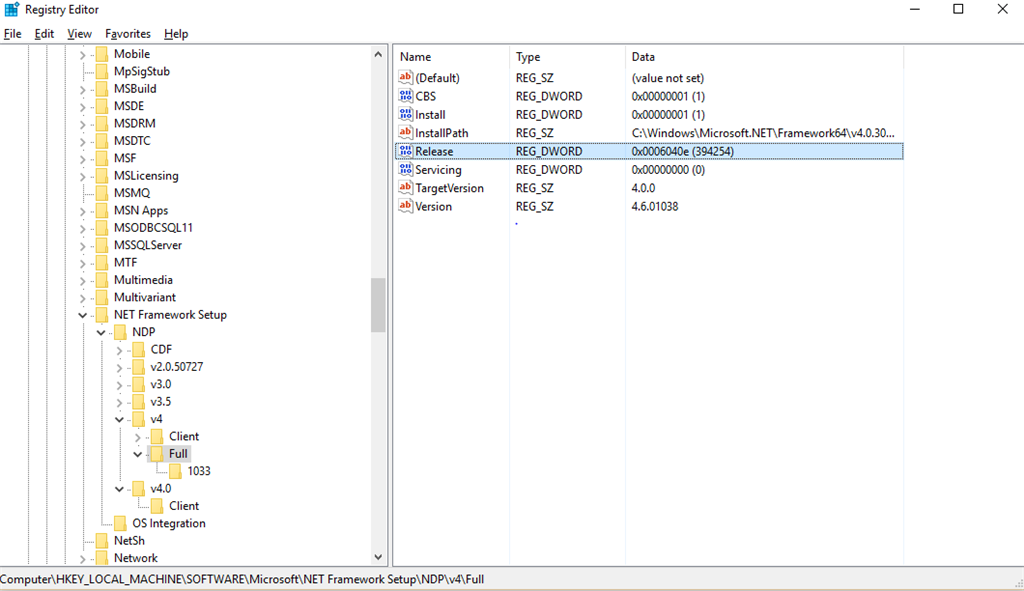Image resolution: width=1024 pixels, height=591 pixels.
Task: Open the View menu
Action: [79, 33]
